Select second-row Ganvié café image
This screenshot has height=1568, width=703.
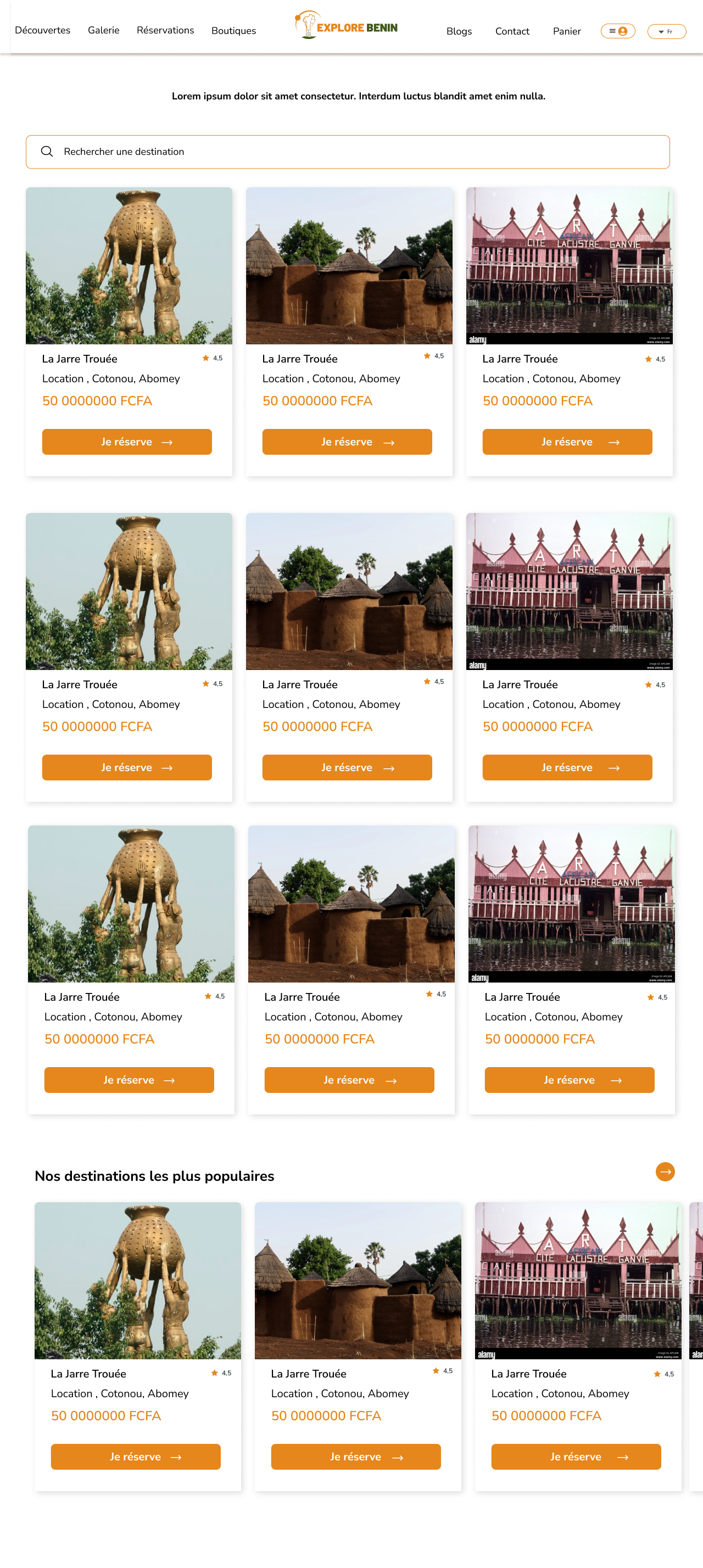pos(570,592)
